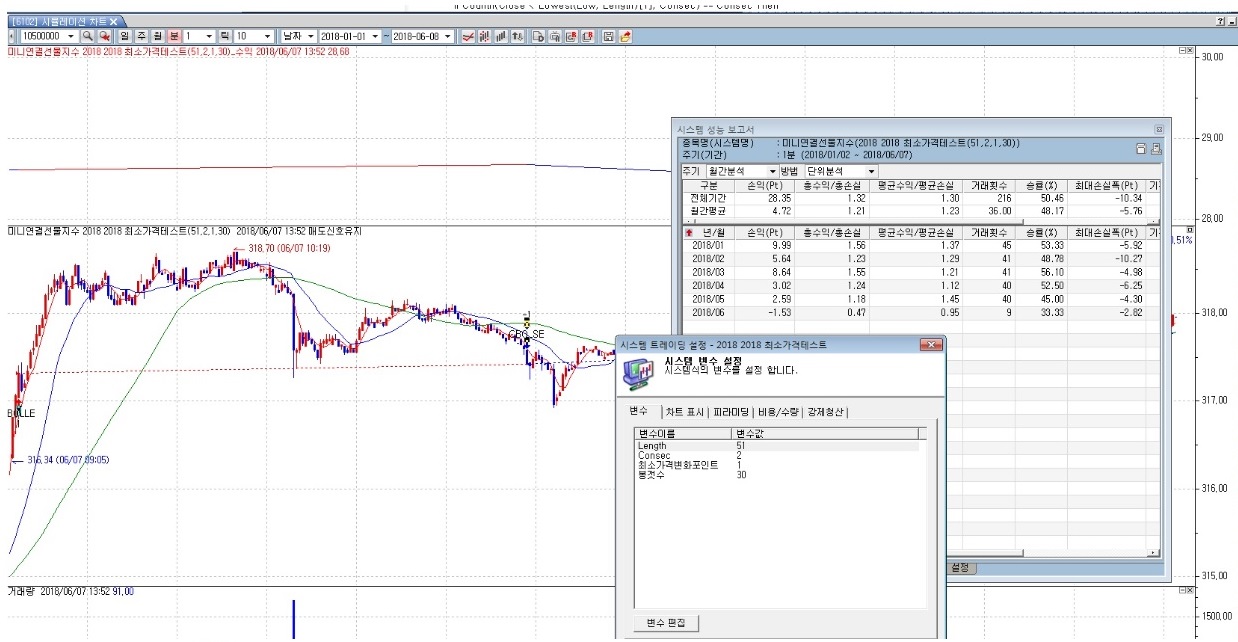The image size is (1238, 642).
Task: Open the 강제청산 tab
Action: click(x=826, y=412)
